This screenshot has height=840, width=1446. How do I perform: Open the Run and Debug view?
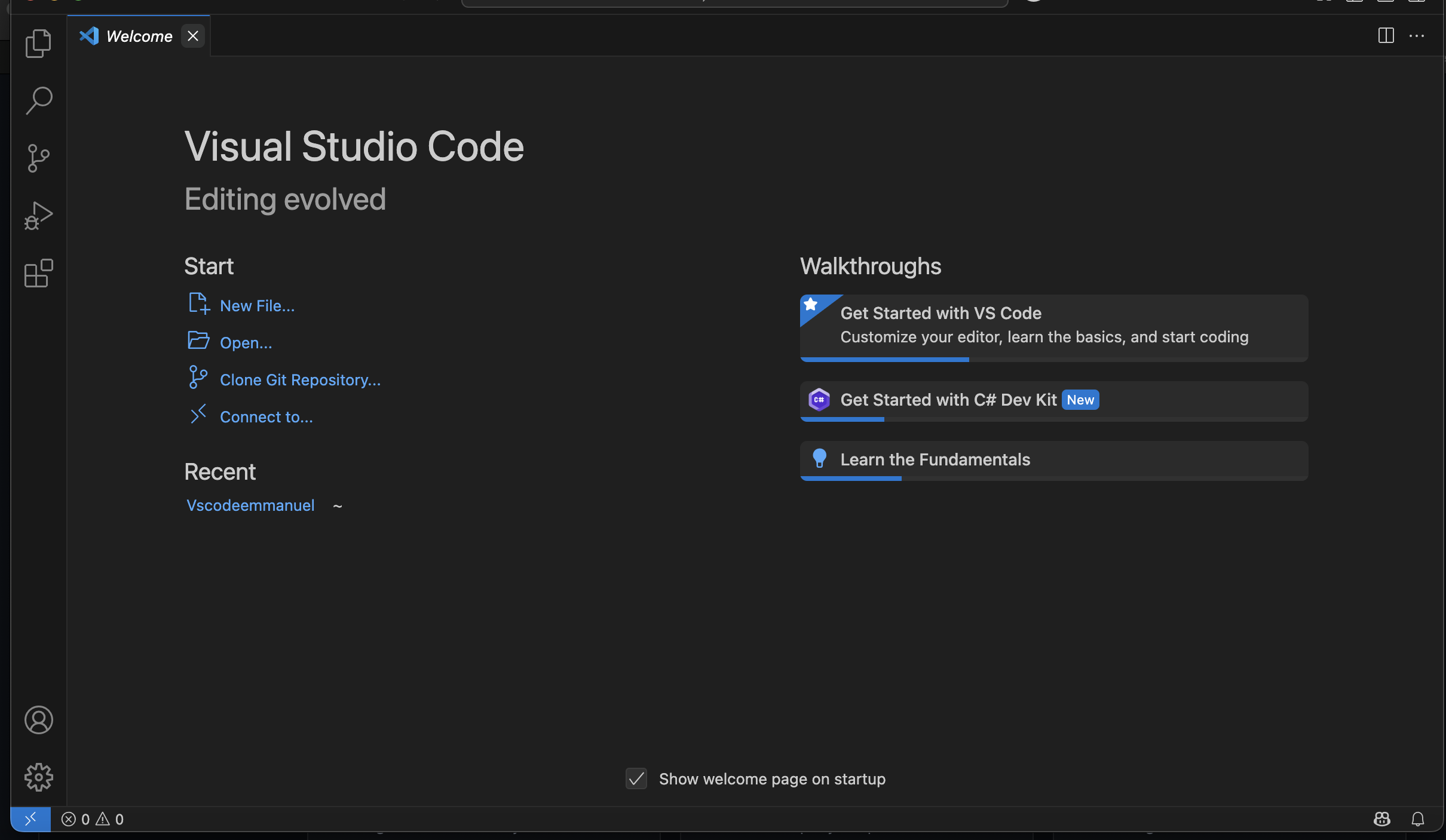click(39, 216)
